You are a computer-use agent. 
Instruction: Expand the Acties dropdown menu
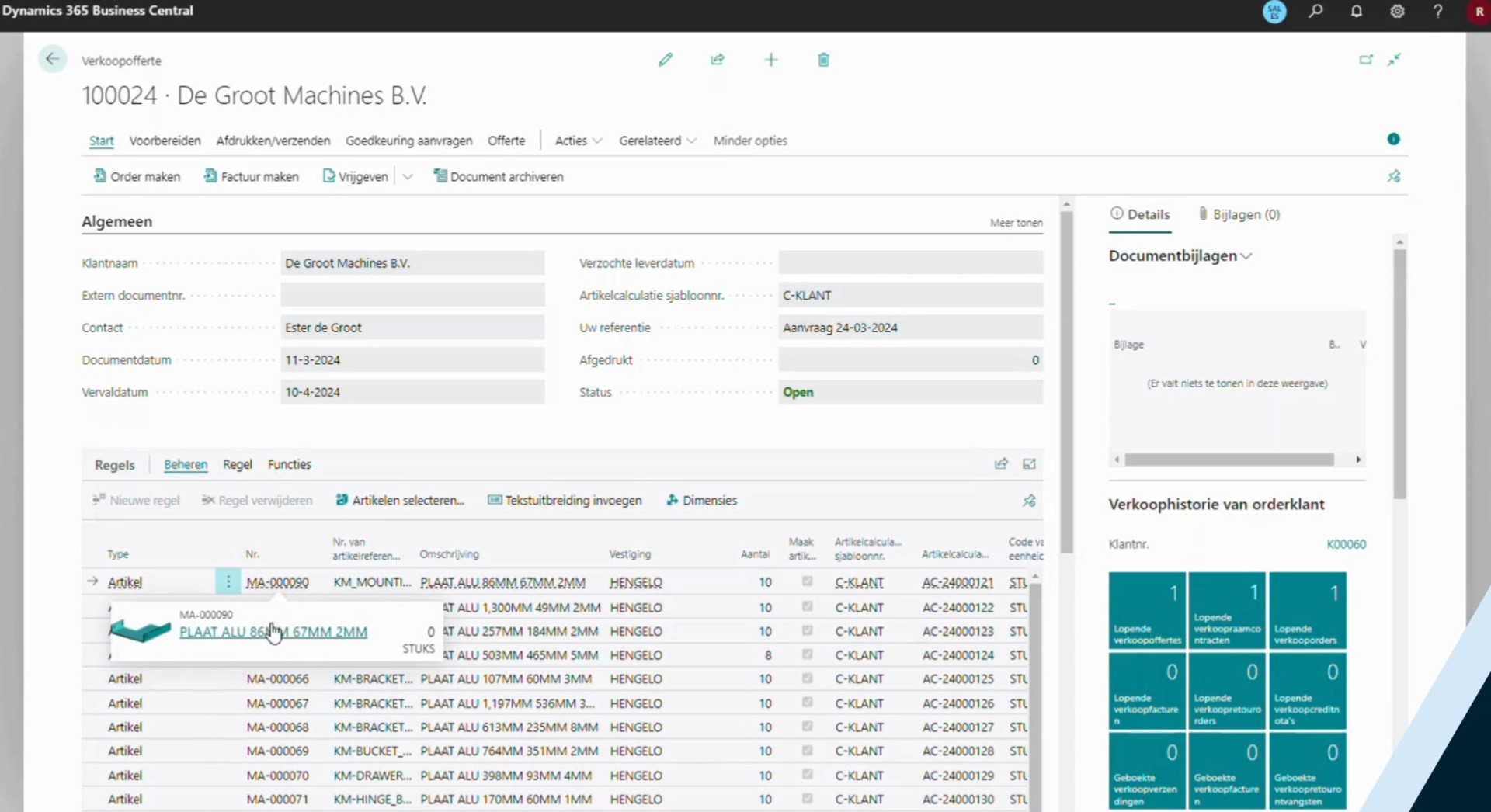click(579, 141)
